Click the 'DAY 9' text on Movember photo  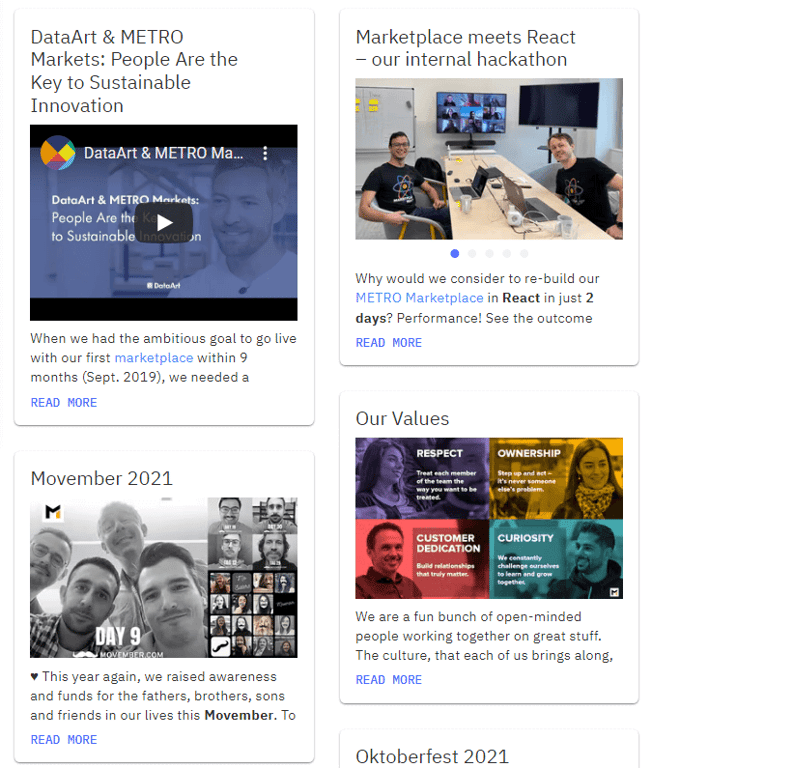(118, 637)
